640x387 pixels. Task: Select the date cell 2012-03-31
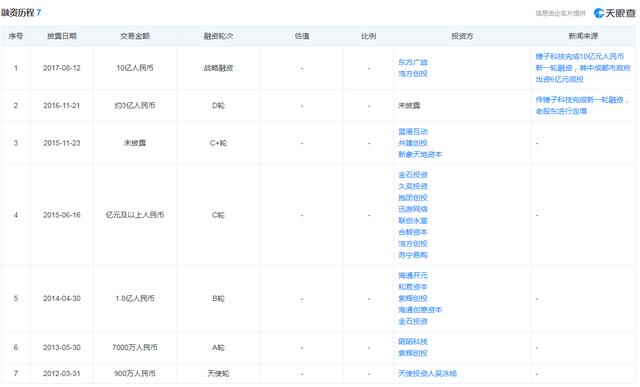[62, 373]
